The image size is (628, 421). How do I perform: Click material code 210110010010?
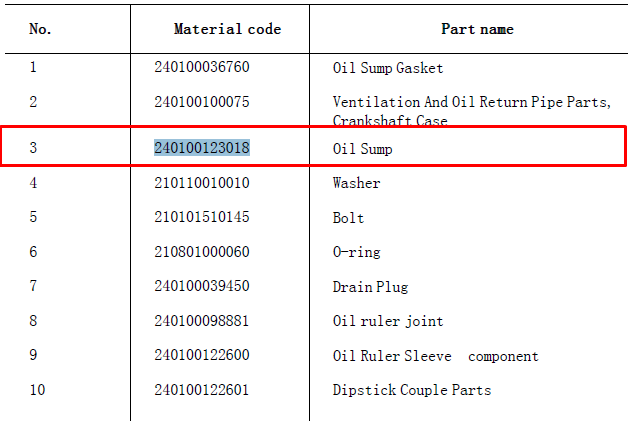click(x=202, y=183)
